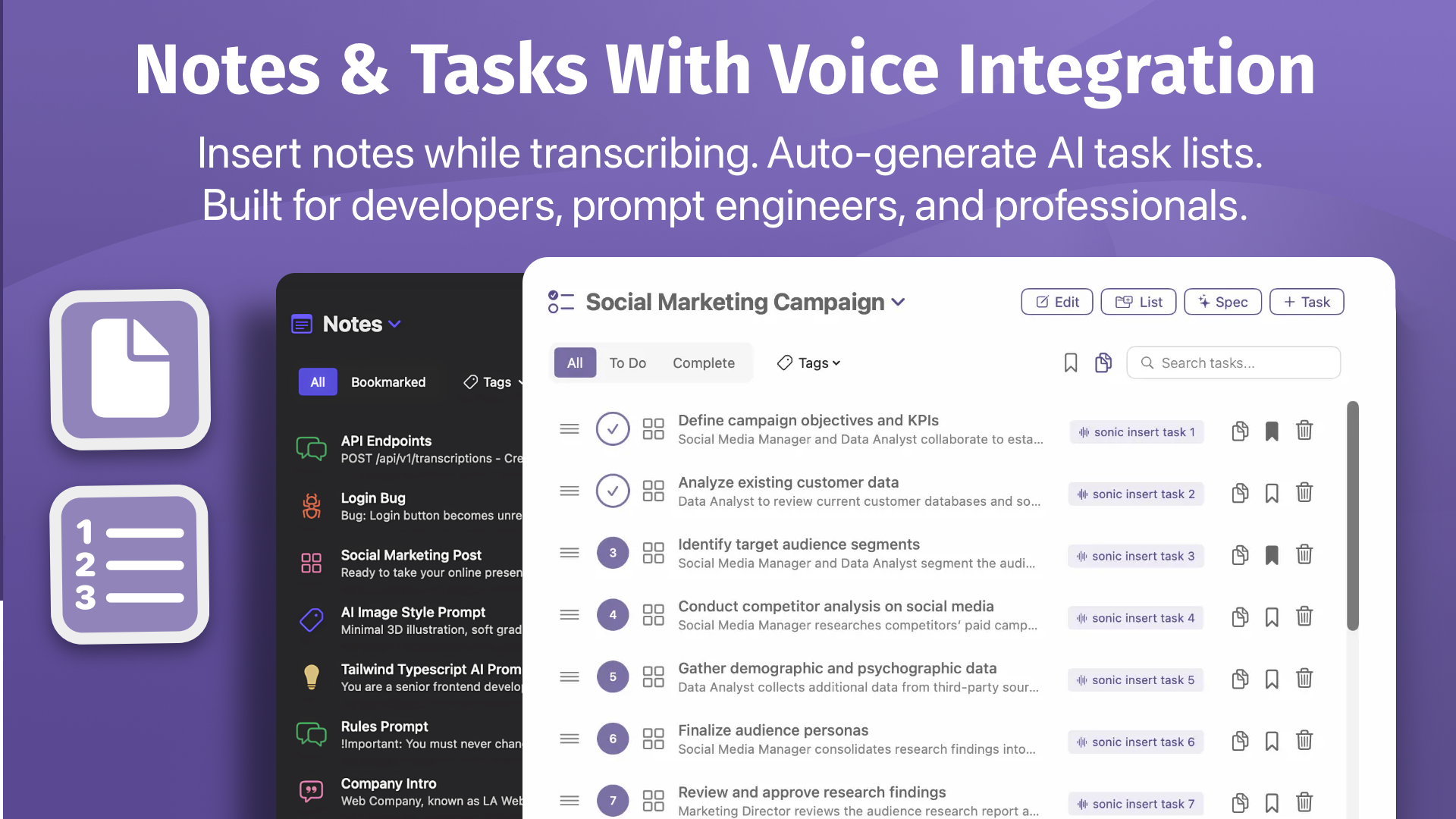
Task: Trash the 'Finalize audience personas' task
Action: pos(1304,741)
